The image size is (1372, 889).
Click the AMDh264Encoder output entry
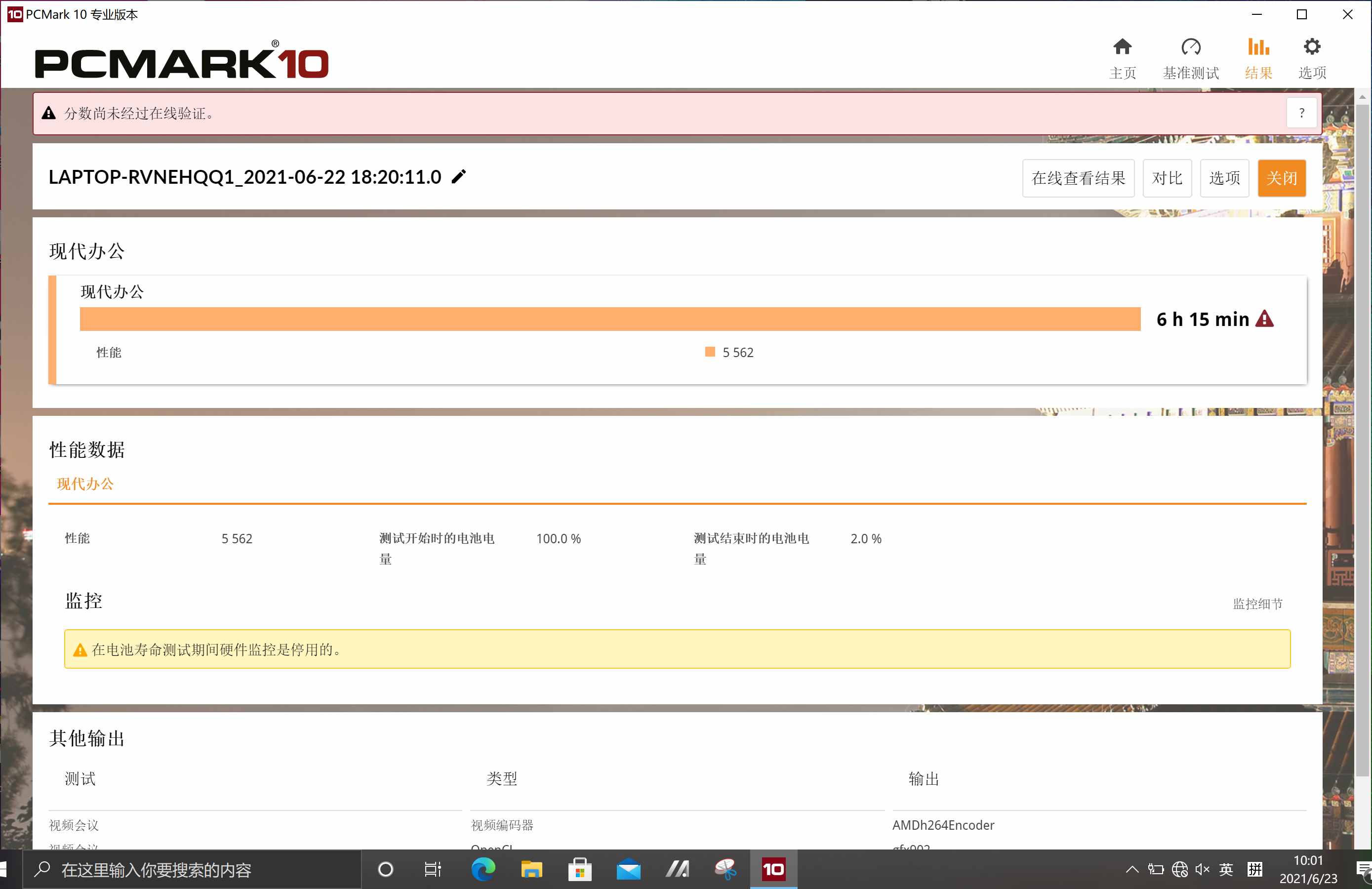point(943,825)
